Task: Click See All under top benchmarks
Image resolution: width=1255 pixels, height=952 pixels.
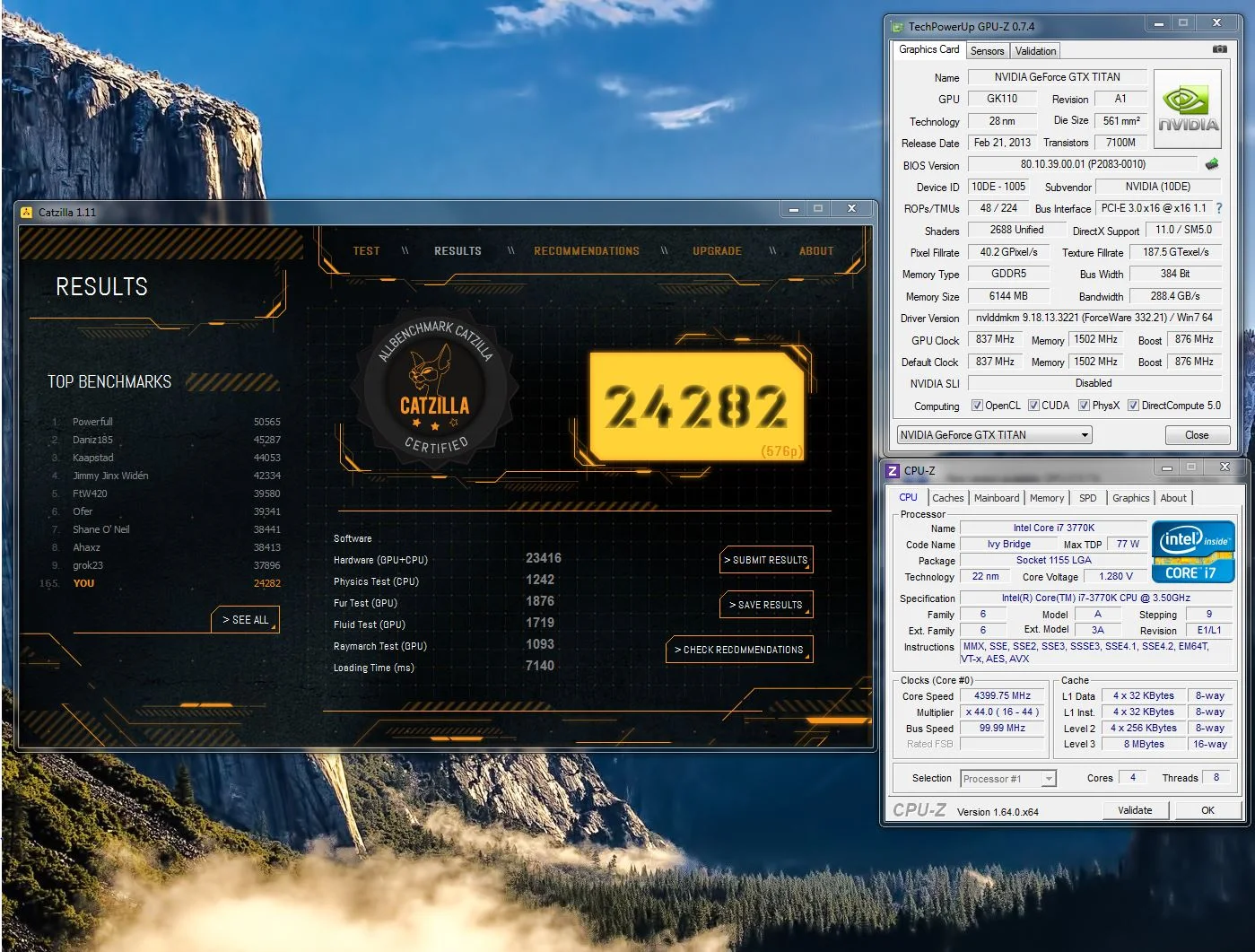Action: [246, 620]
